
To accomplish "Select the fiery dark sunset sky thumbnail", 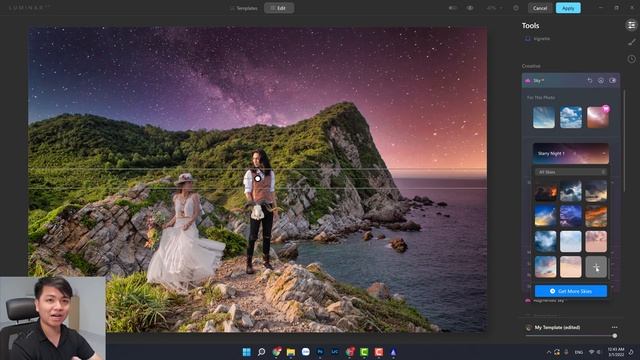I will [545, 191].
